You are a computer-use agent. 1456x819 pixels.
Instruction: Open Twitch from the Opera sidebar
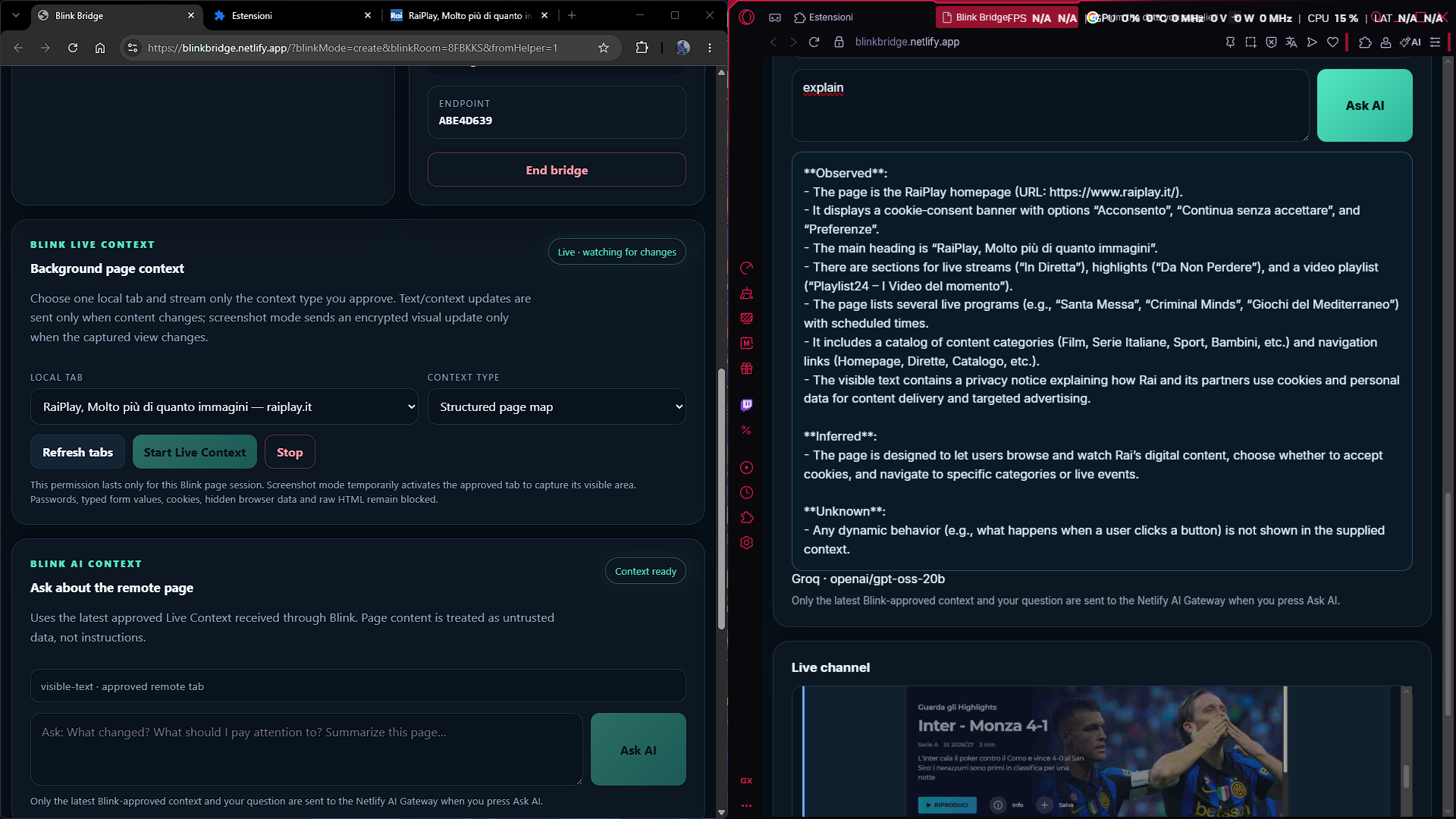(x=747, y=405)
